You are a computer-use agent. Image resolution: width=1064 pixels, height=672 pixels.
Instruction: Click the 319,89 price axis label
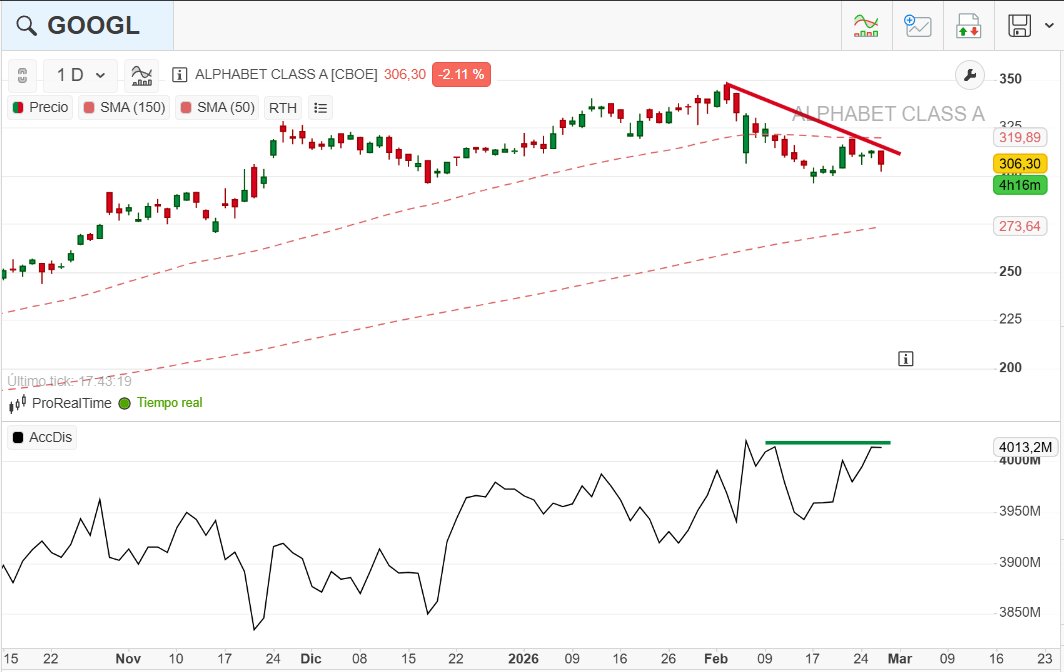click(x=1020, y=138)
